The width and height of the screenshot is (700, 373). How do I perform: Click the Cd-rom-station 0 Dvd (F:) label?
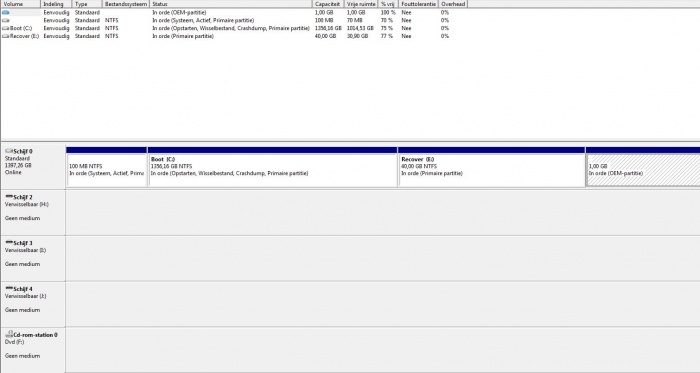[14, 342]
